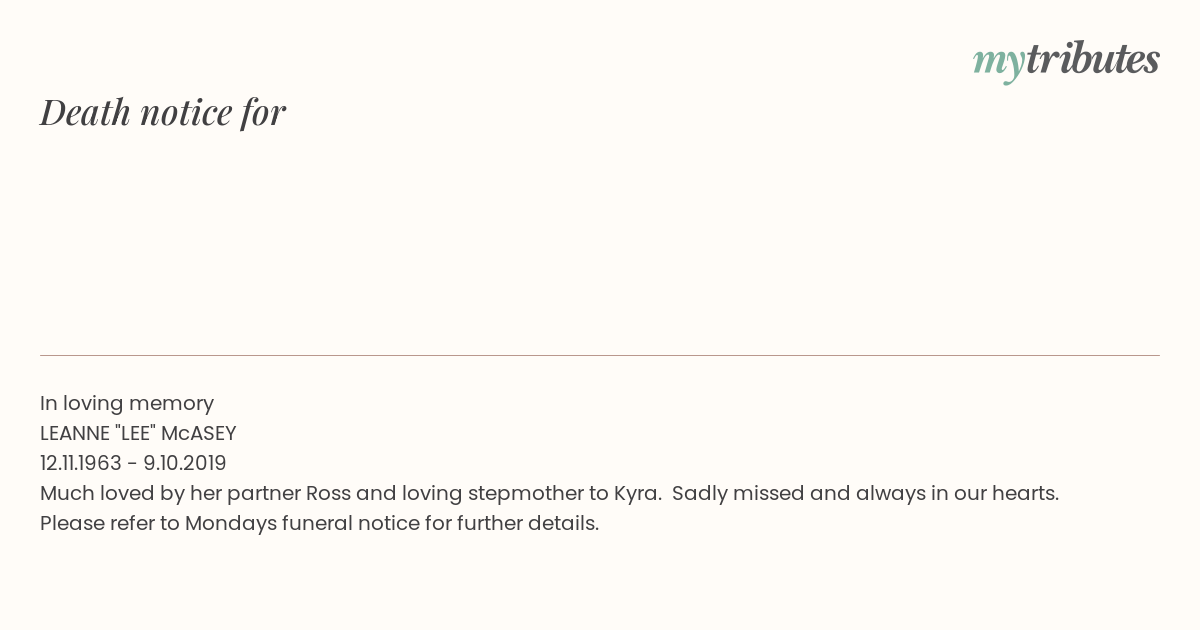Click the name Ross in the notice
This screenshot has width=1200, height=630.
(328, 493)
